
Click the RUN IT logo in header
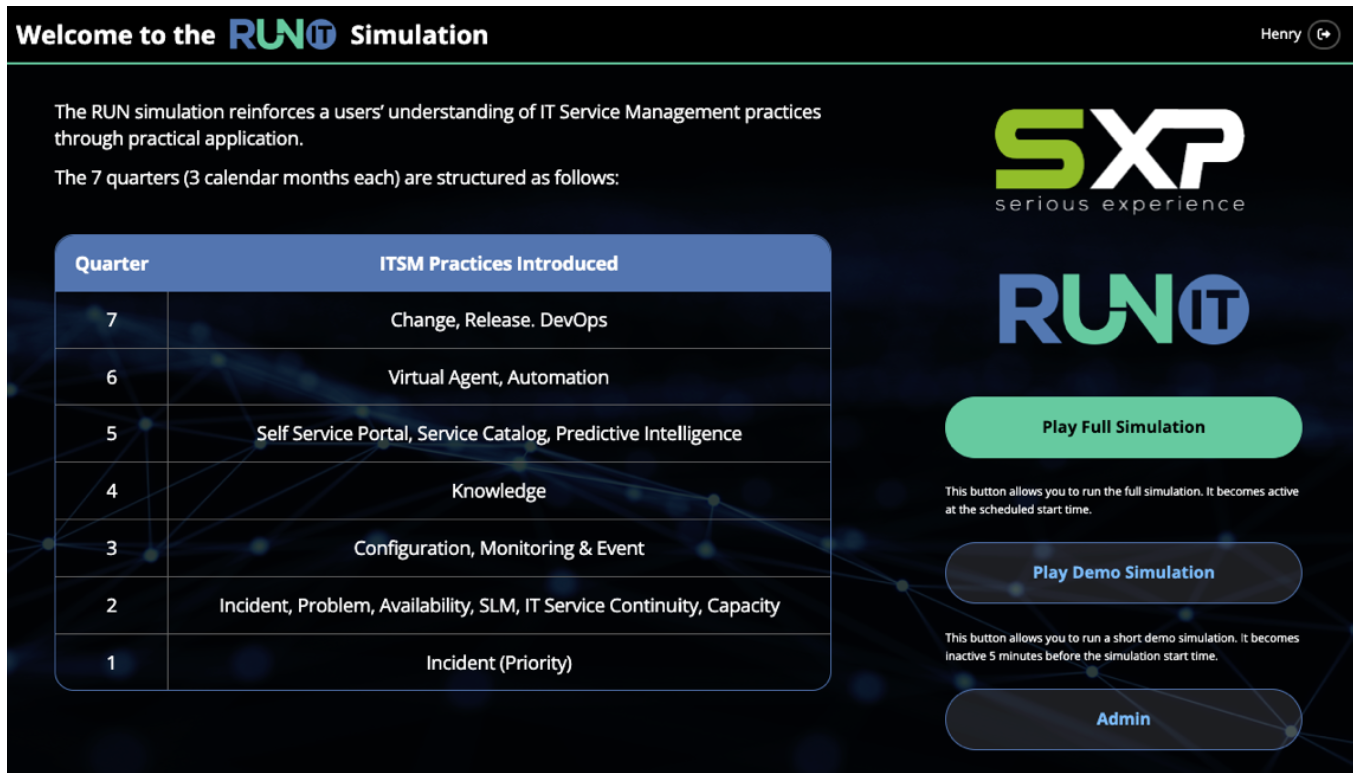click(282, 35)
